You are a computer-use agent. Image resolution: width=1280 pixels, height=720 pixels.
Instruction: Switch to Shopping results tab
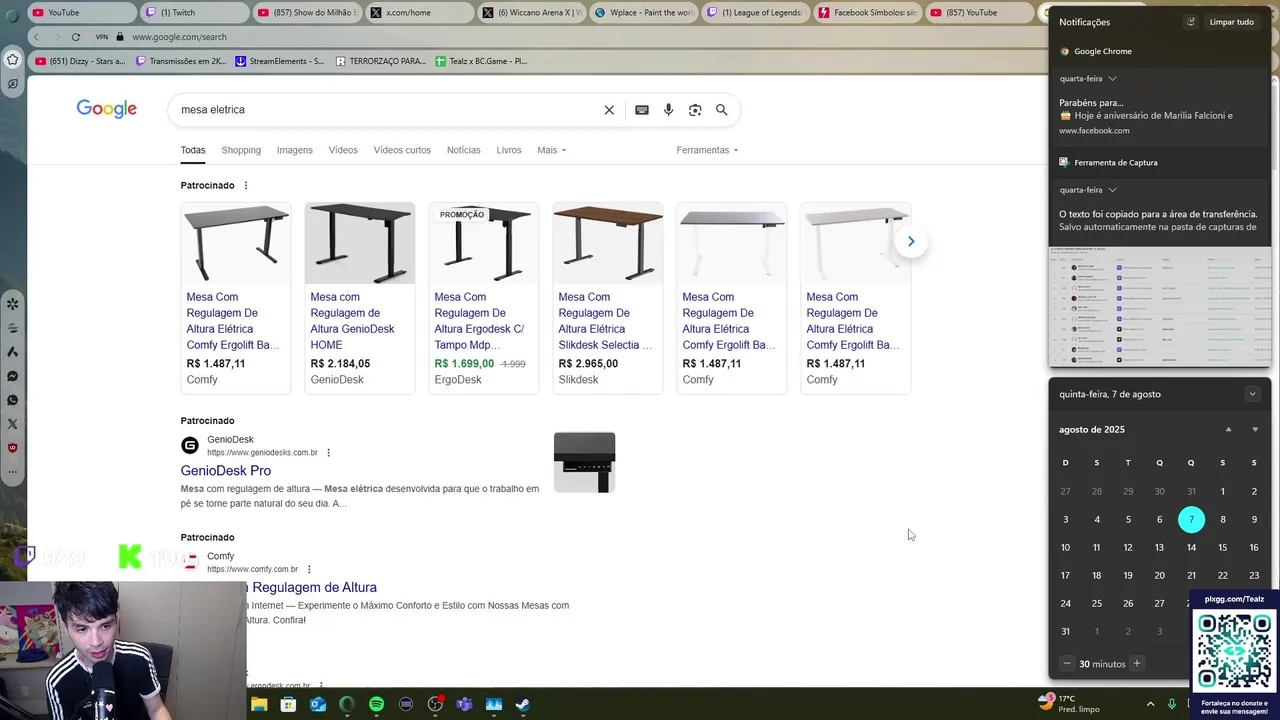pos(241,150)
